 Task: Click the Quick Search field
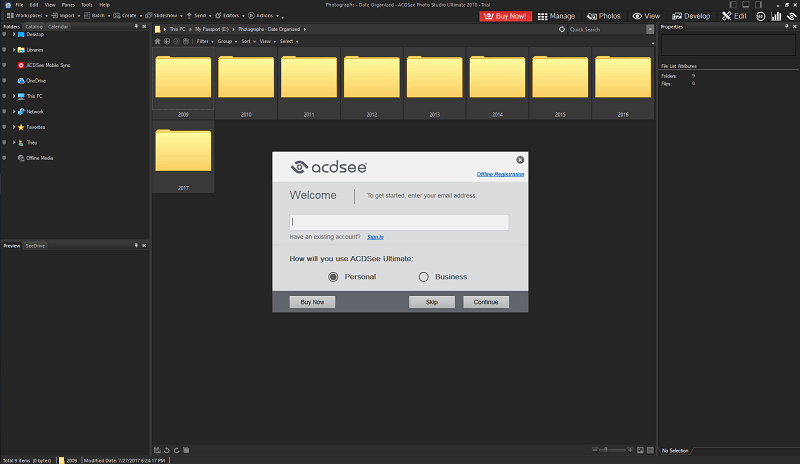pos(607,30)
